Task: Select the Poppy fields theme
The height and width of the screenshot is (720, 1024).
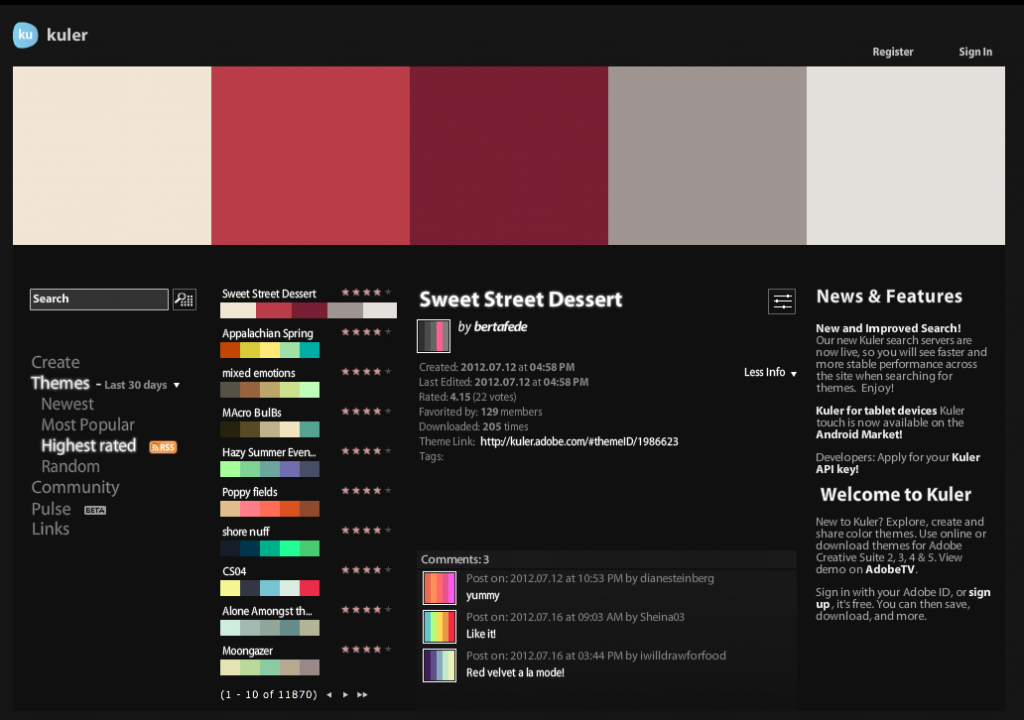Action: point(249,492)
